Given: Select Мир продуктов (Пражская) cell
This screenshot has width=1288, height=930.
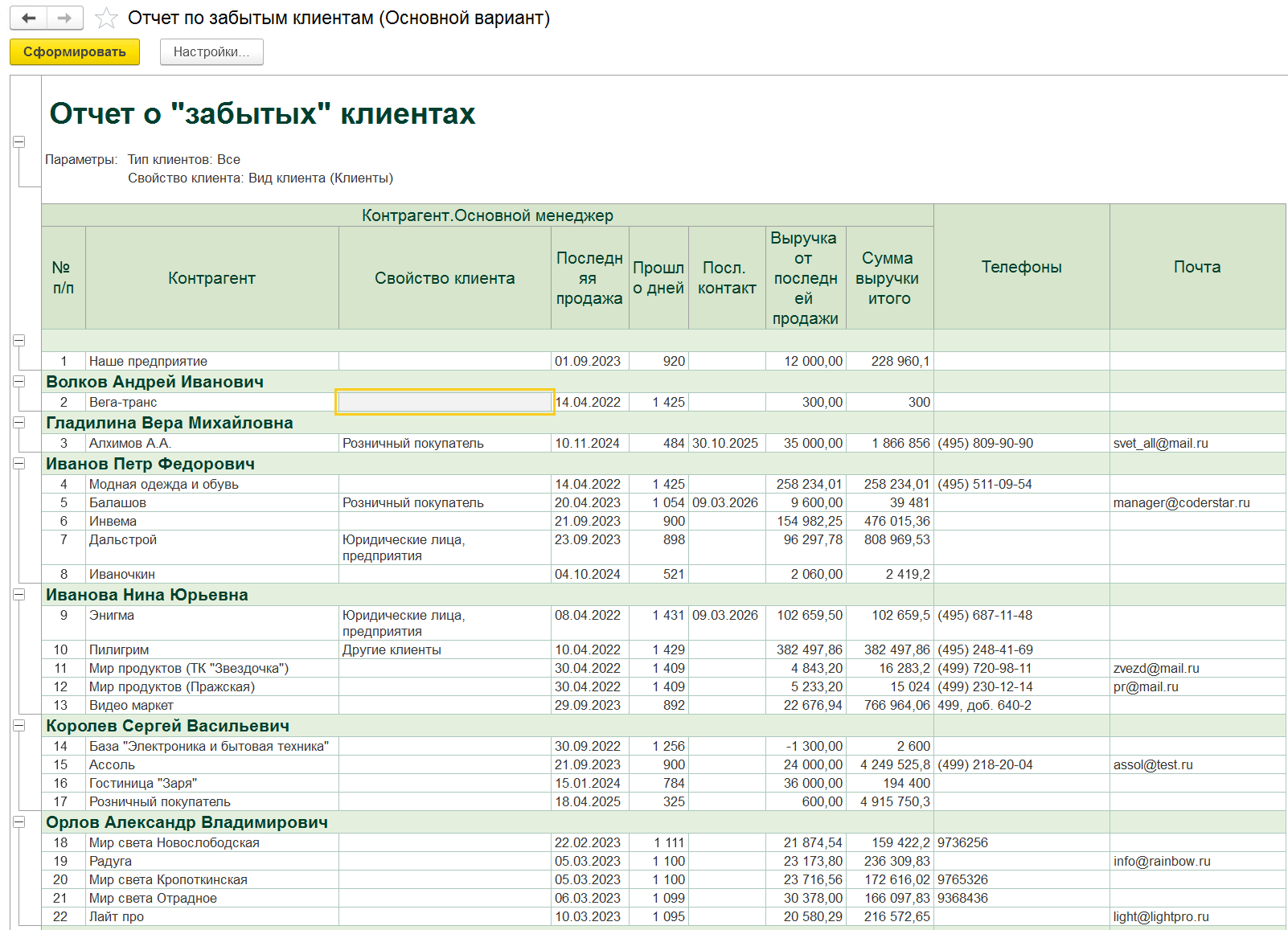Looking at the screenshot, I should click(x=211, y=686).
